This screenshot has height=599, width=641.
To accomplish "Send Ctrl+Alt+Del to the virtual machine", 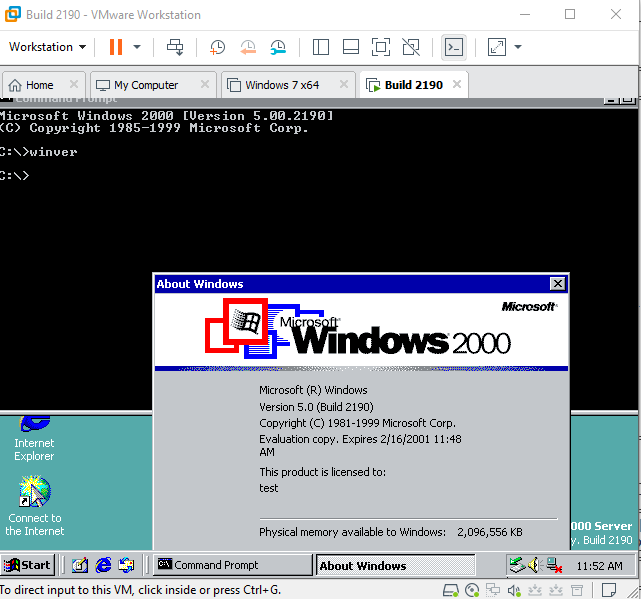I will [x=175, y=47].
